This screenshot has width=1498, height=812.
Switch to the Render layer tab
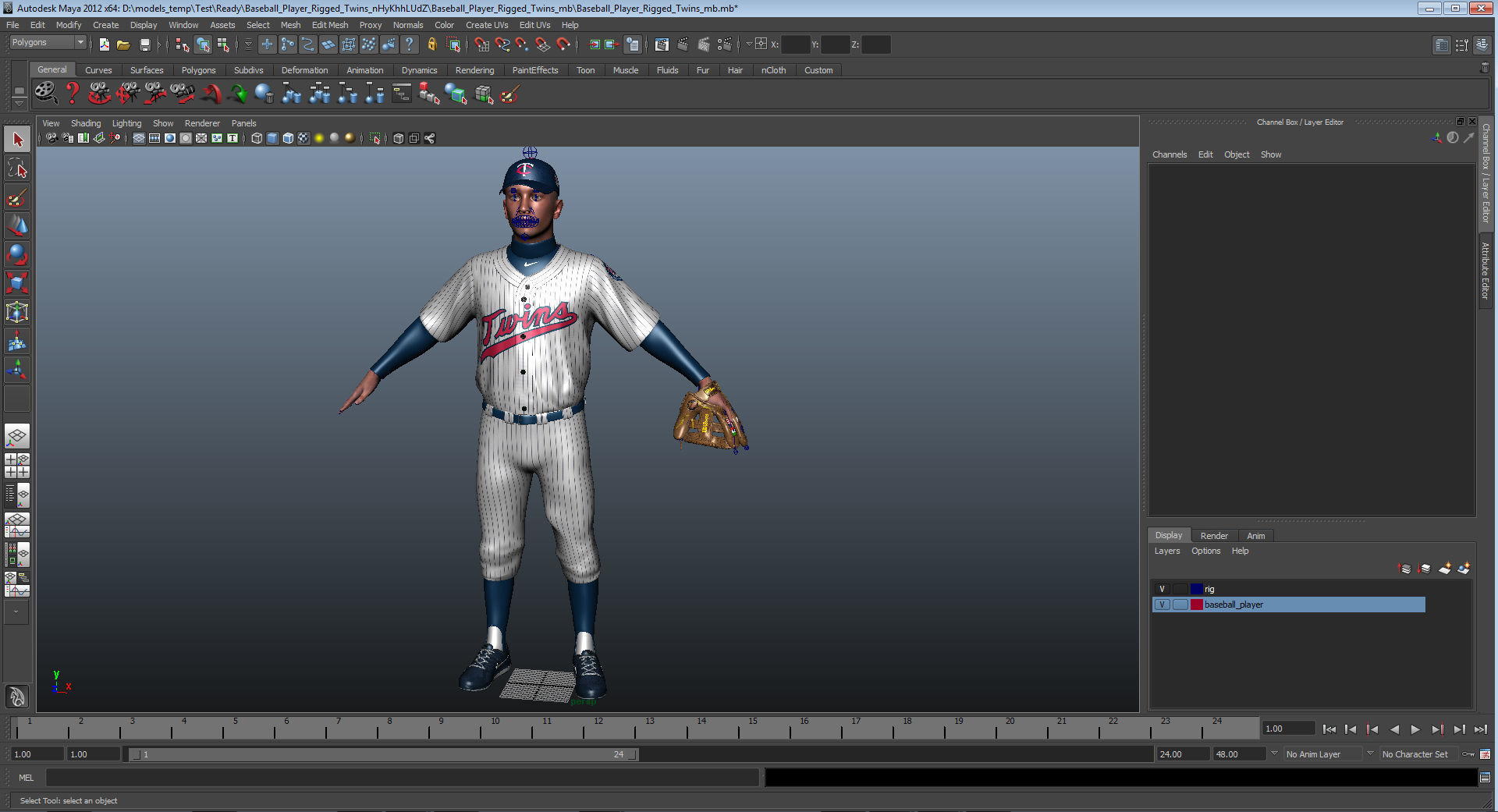tap(1214, 536)
